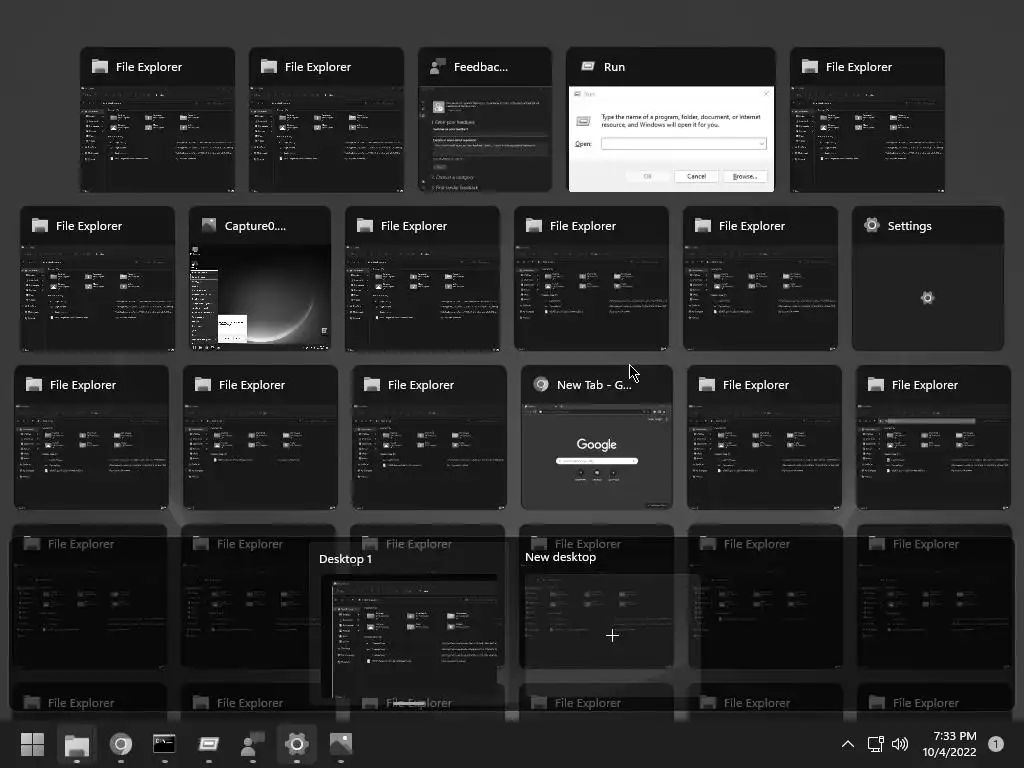
Task: Open File Explorer window immediately left of Feedback Hub
Action: pos(326,120)
